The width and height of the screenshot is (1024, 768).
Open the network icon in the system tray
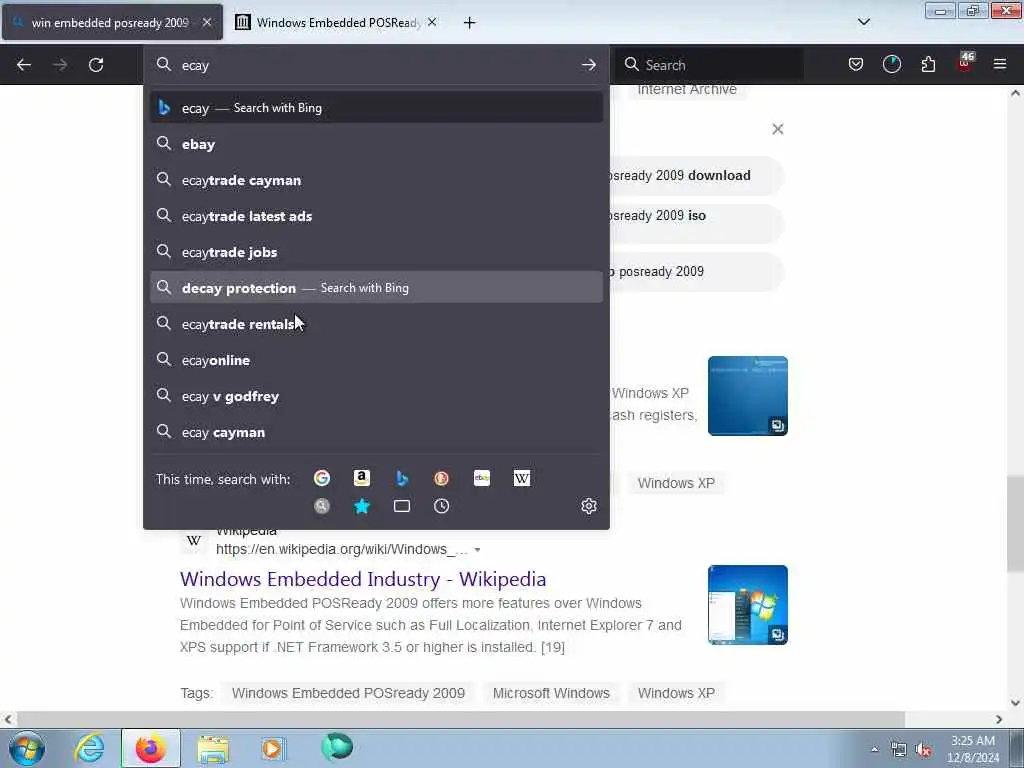(x=899, y=750)
